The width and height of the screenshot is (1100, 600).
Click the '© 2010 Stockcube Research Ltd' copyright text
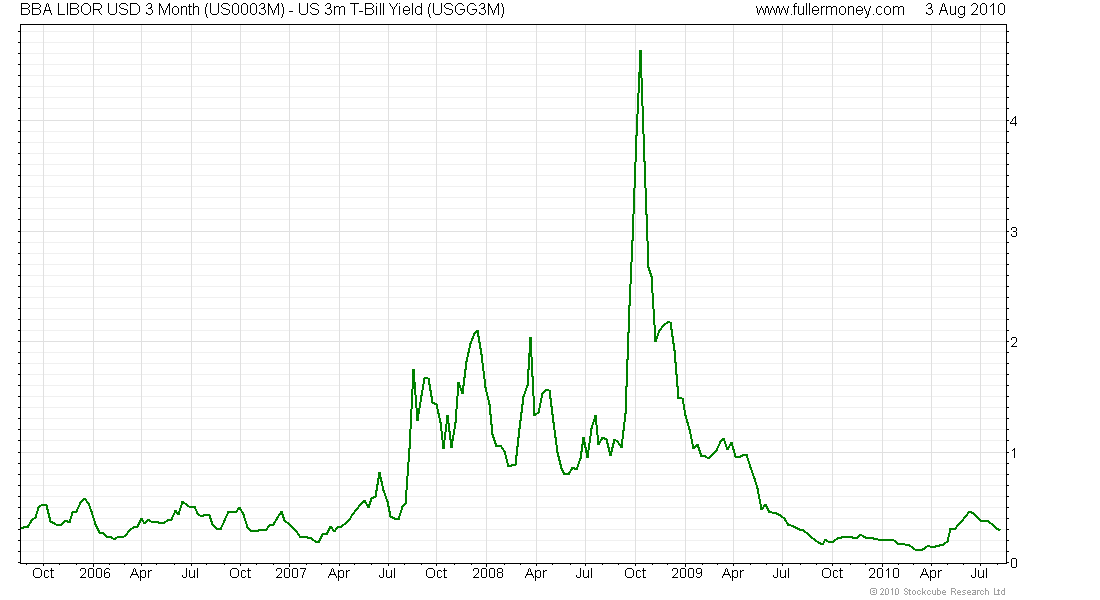tap(937, 592)
